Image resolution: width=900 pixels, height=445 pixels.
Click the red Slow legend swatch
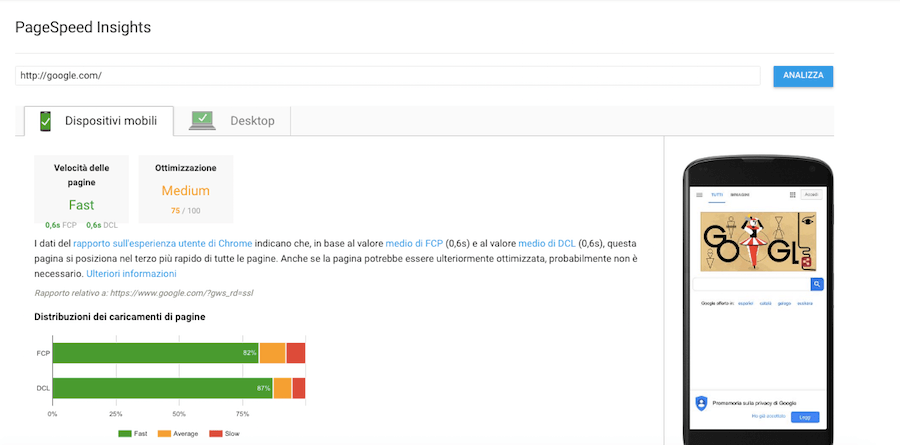click(215, 433)
